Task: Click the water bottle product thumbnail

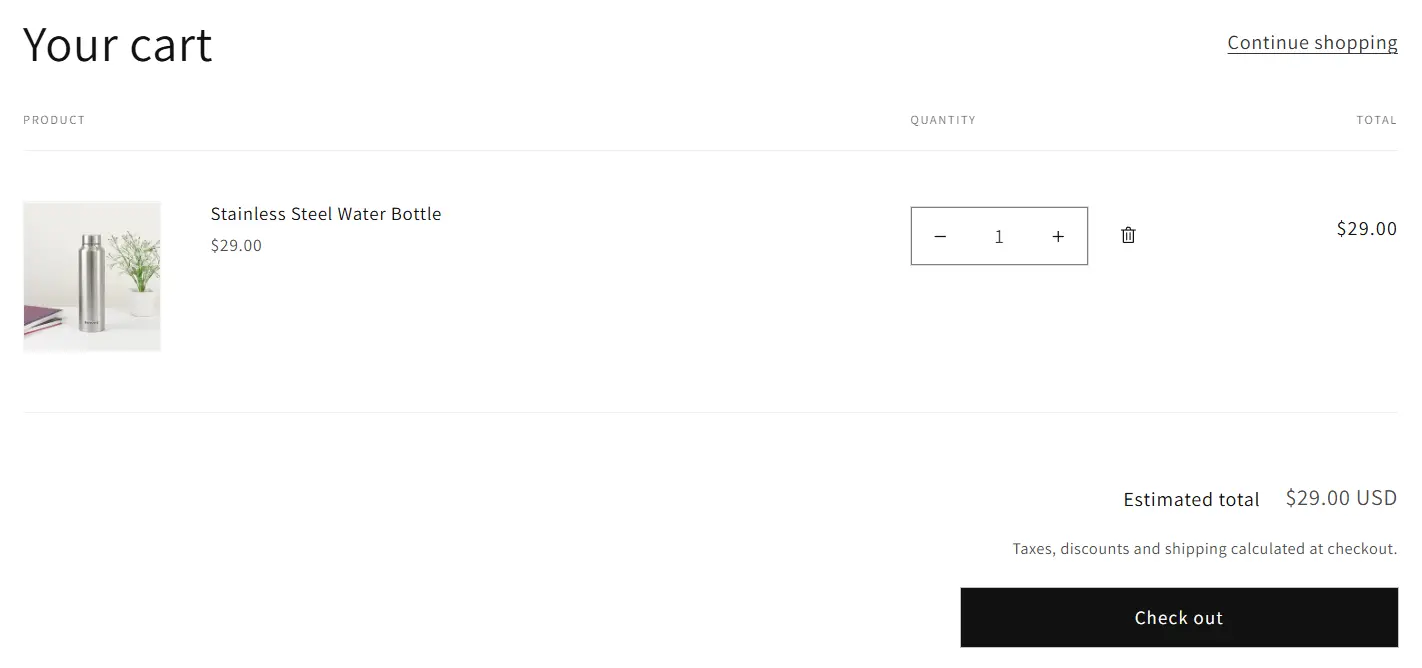Action: pyautogui.click(x=91, y=276)
